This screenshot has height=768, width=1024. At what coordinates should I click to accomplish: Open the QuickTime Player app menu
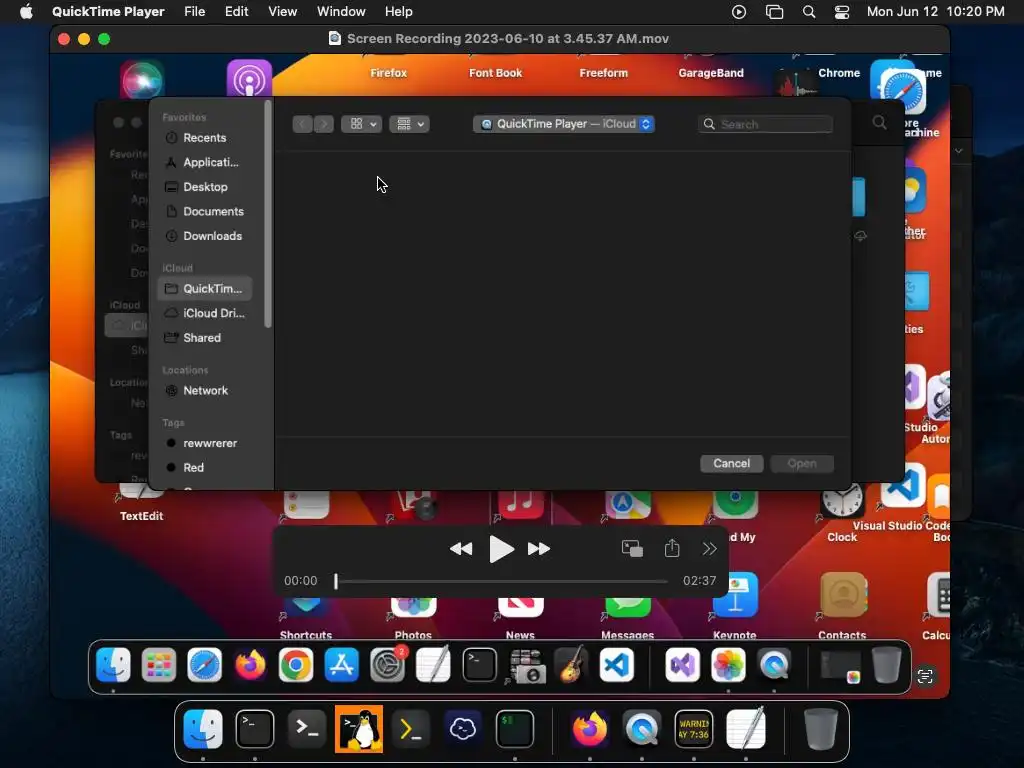108,12
